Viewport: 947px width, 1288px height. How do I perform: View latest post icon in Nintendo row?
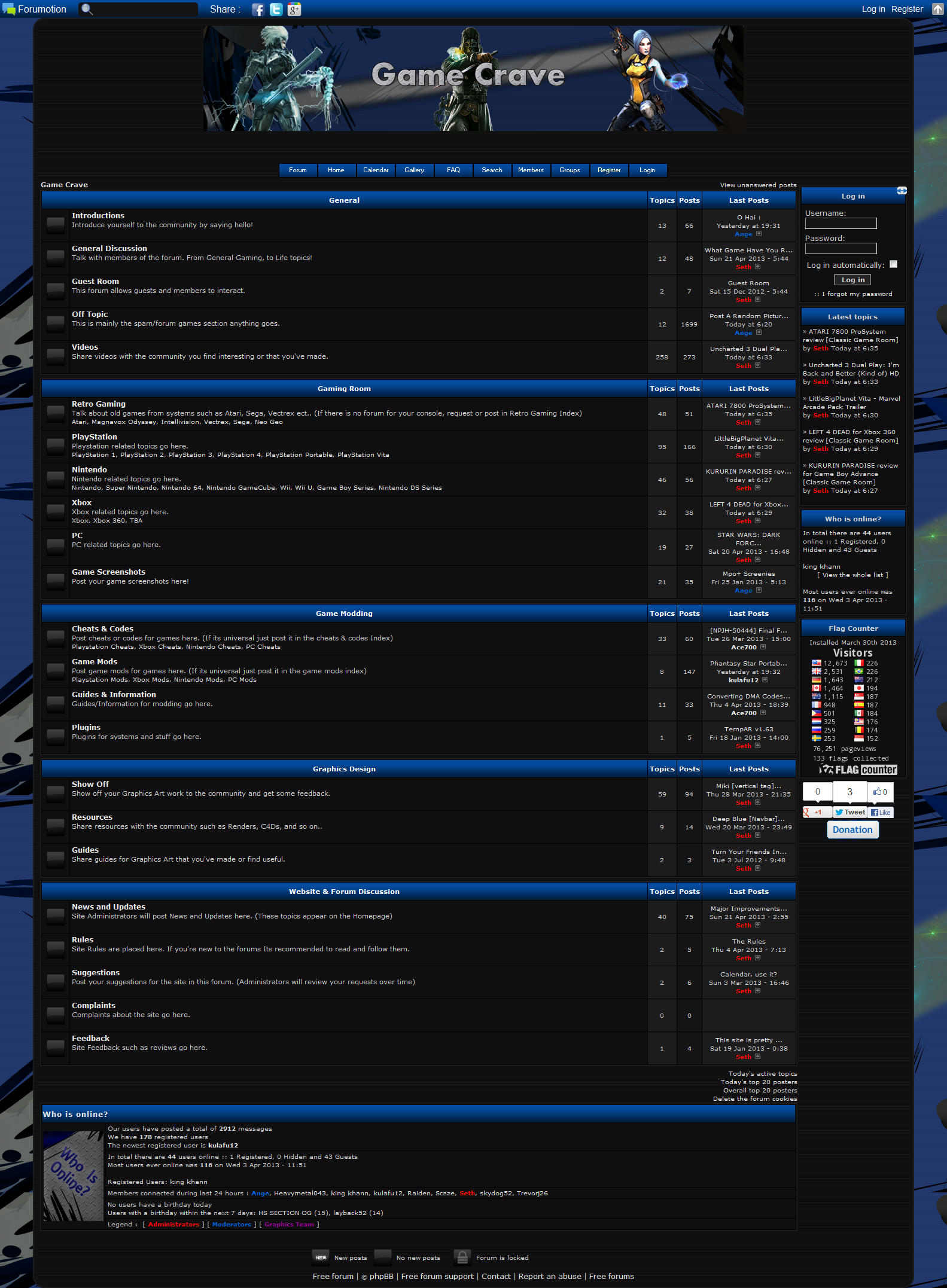(x=757, y=488)
